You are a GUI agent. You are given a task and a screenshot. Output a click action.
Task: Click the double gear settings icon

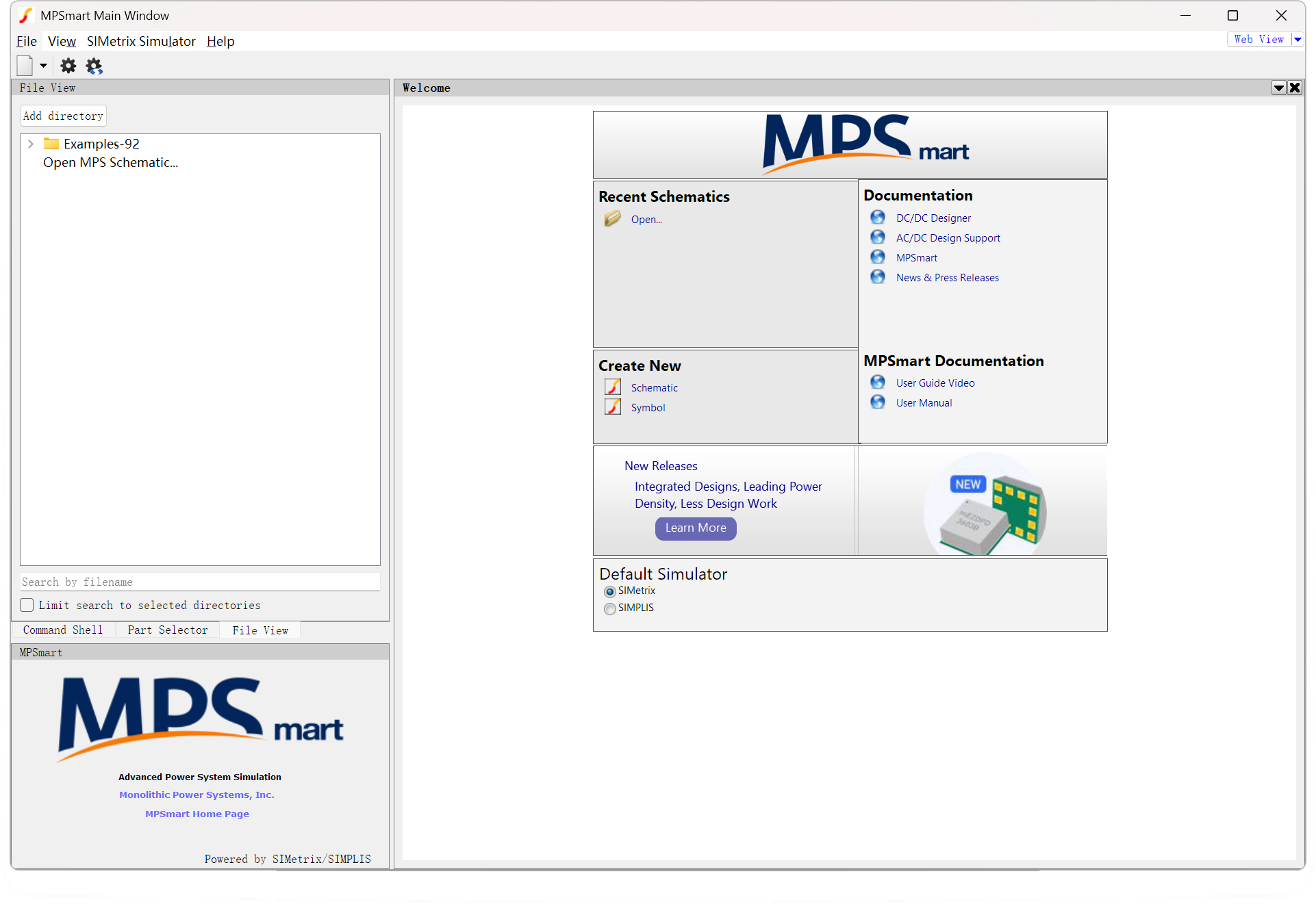click(x=94, y=66)
